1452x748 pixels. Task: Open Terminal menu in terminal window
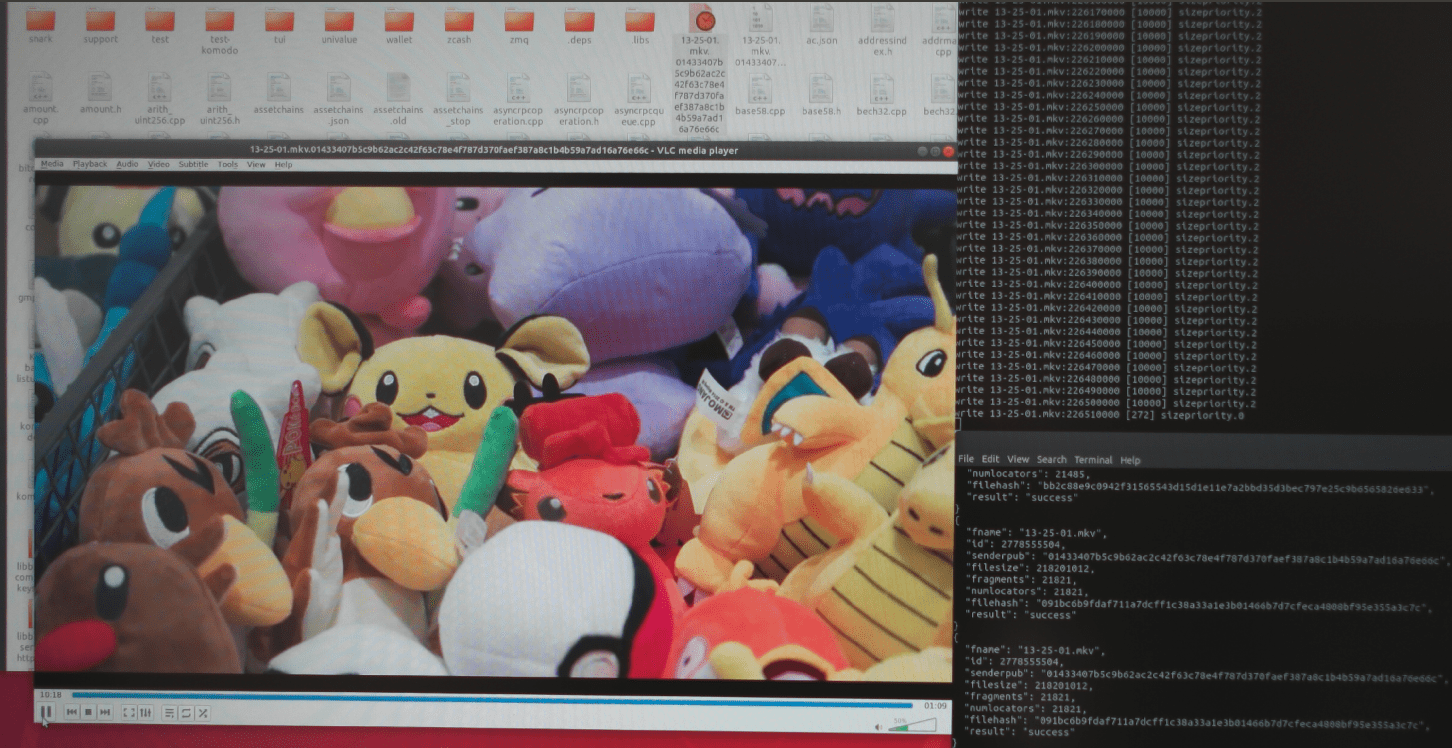click(1093, 460)
